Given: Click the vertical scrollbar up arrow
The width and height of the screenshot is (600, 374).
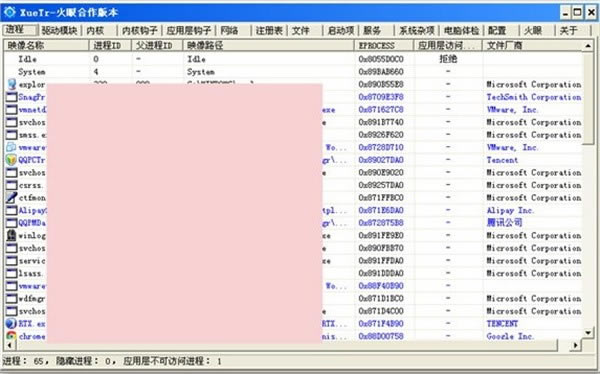Looking at the screenshot, I should pyautogui.click(x=588, y=46).
